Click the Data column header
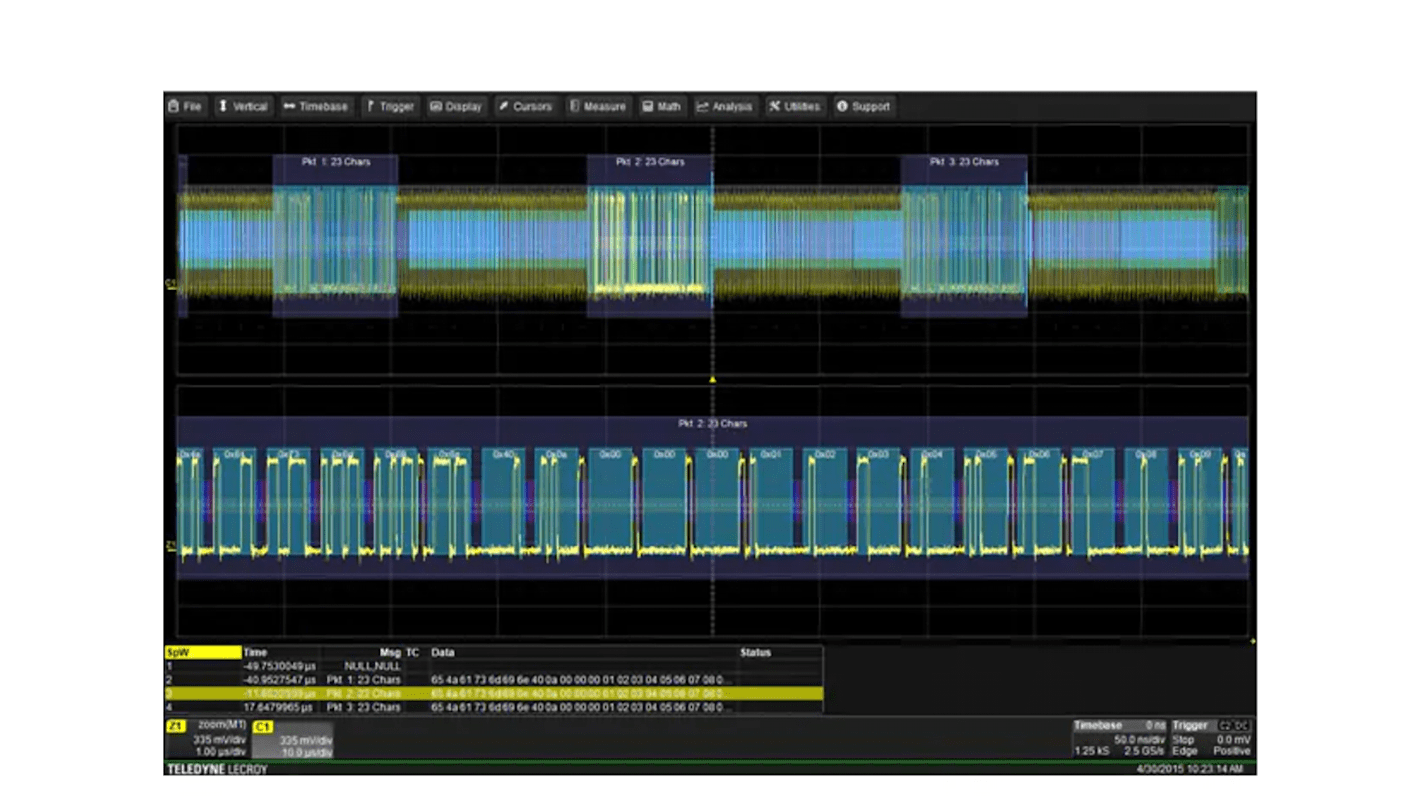1420x798 pixels. (x=443, y=652)
